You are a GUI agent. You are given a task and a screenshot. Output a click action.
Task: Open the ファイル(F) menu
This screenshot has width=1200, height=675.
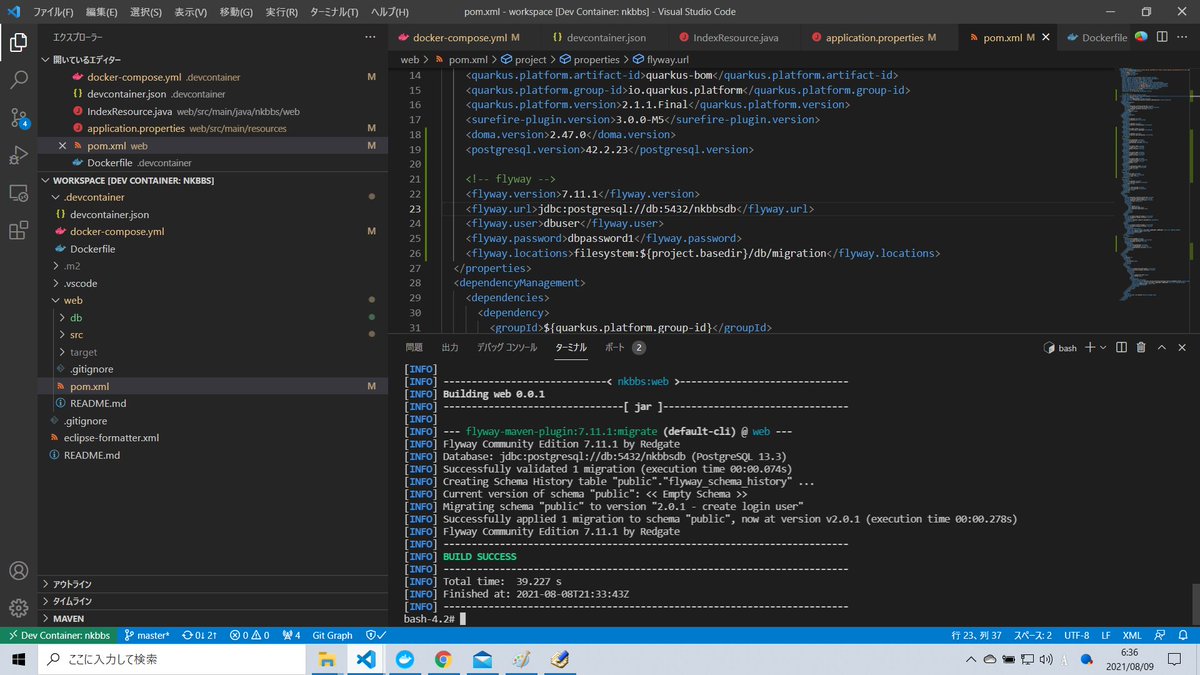(x=53, y=12)
